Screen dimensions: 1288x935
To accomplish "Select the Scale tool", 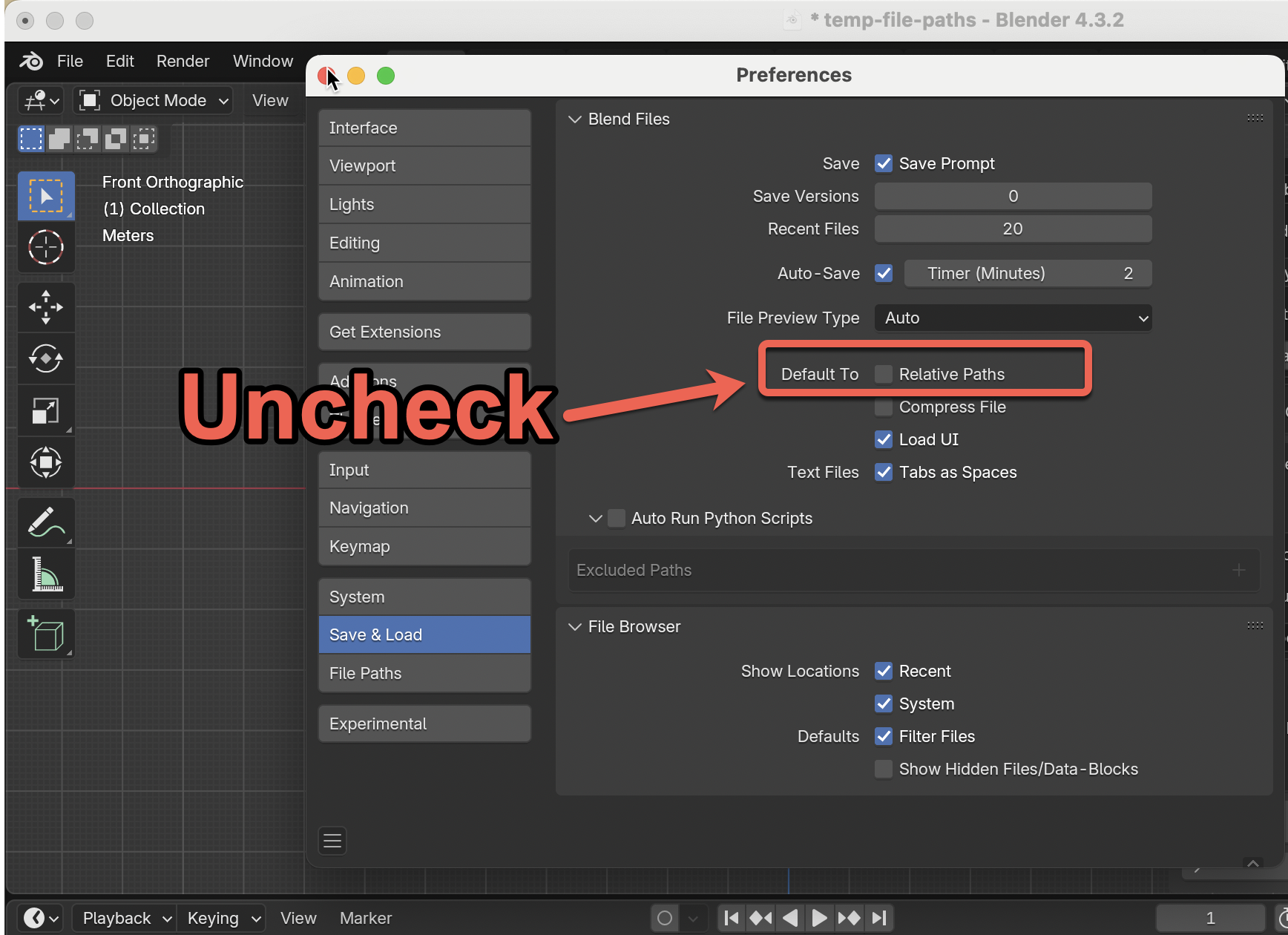I will [46, 410].
